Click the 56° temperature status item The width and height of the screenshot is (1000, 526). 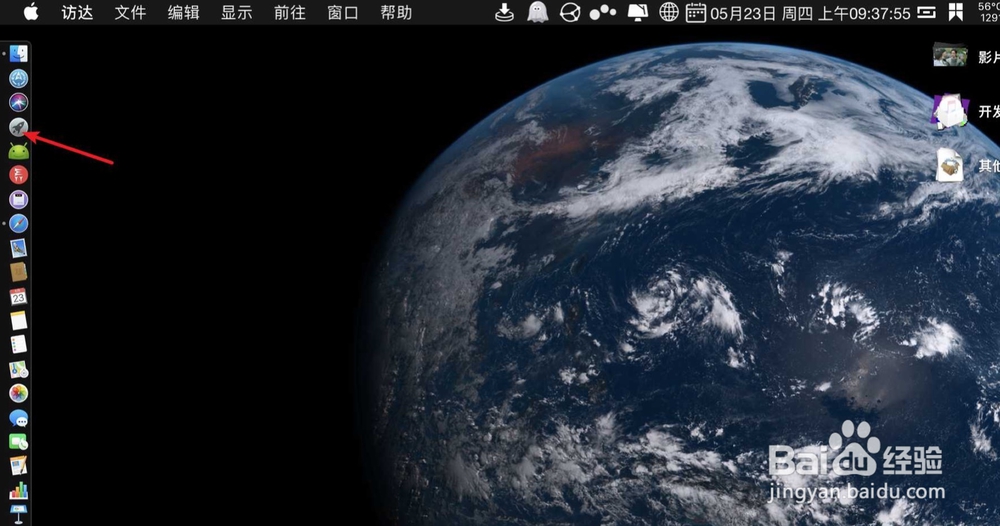pyautogui.click(x=989, y=12)
